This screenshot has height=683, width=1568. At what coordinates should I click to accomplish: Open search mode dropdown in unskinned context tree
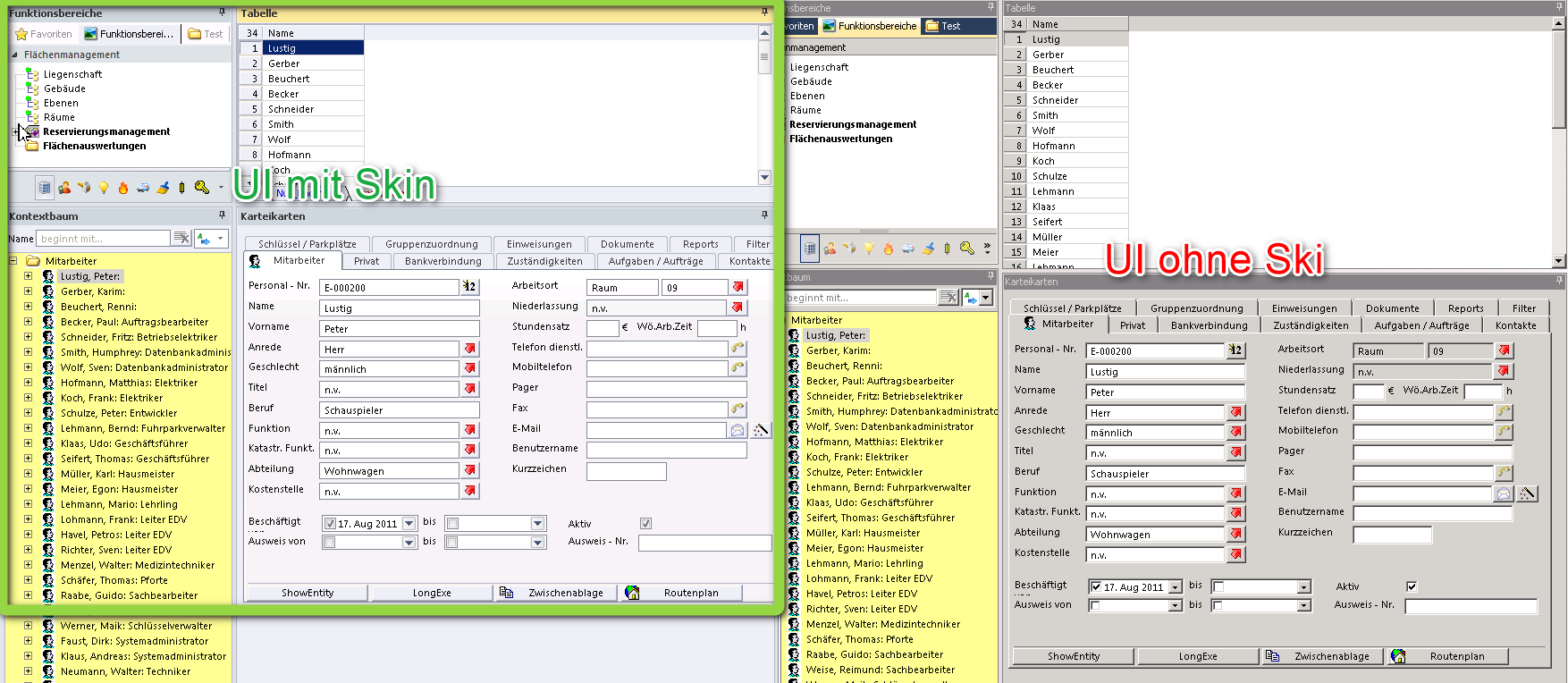986,298
